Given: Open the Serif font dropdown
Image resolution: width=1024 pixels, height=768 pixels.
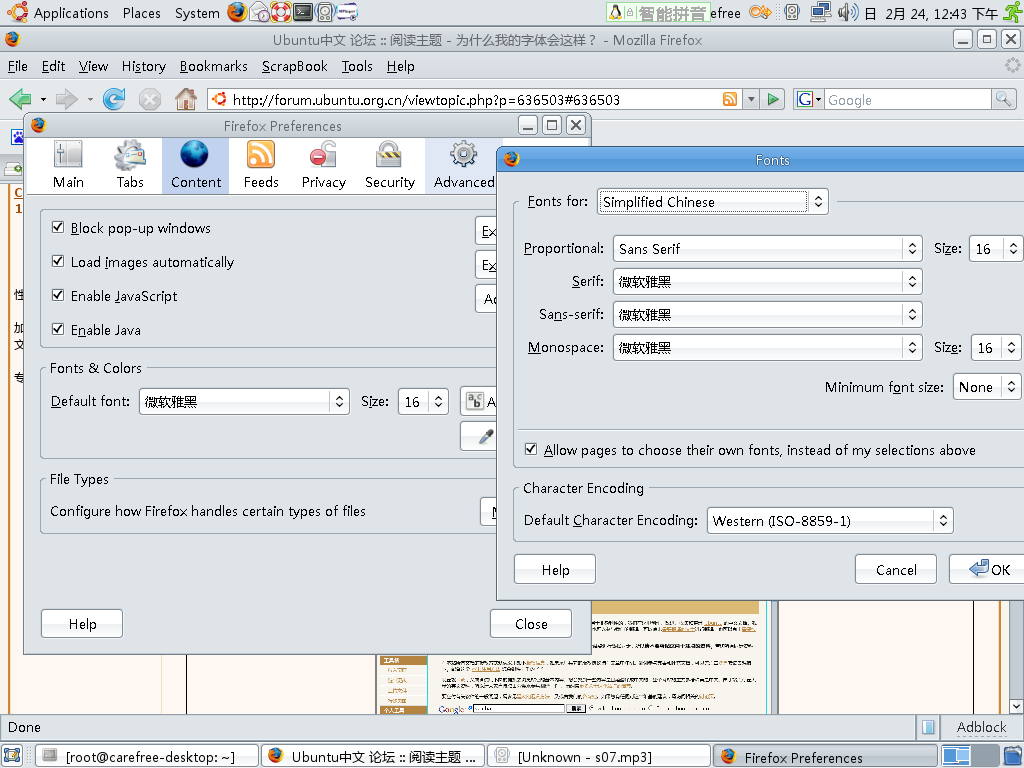Looking at the screenshot, I should [x=767, y=281].
